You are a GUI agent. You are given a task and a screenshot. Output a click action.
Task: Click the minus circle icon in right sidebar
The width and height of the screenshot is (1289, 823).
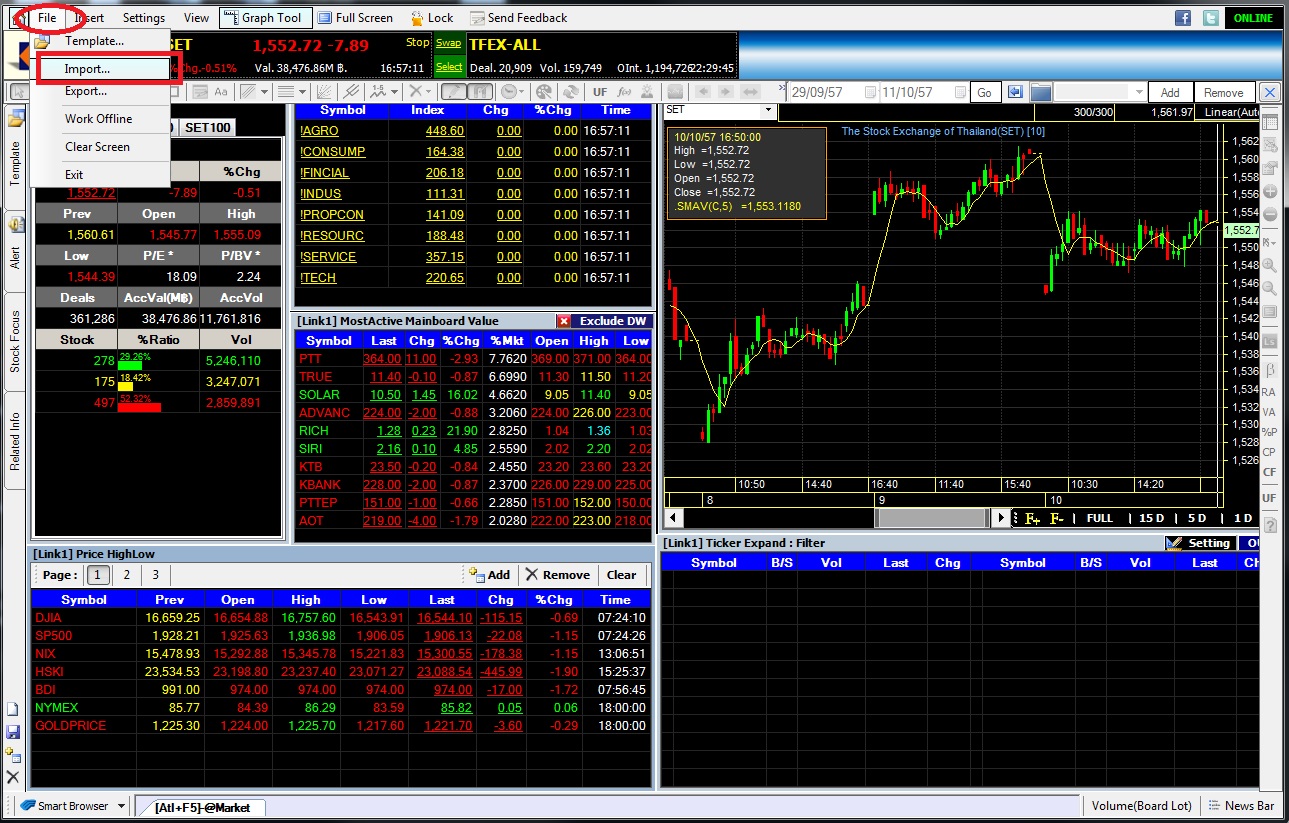1270,214
